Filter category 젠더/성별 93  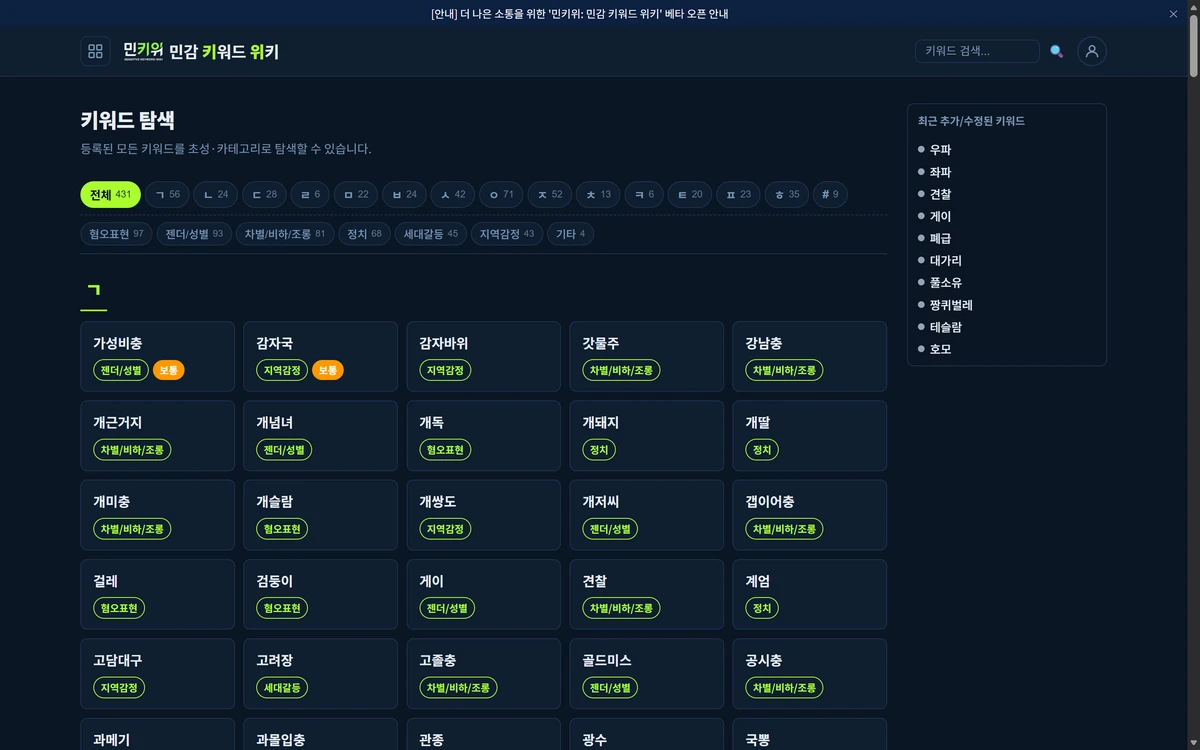pyautogui.click(x=194, y=234)
